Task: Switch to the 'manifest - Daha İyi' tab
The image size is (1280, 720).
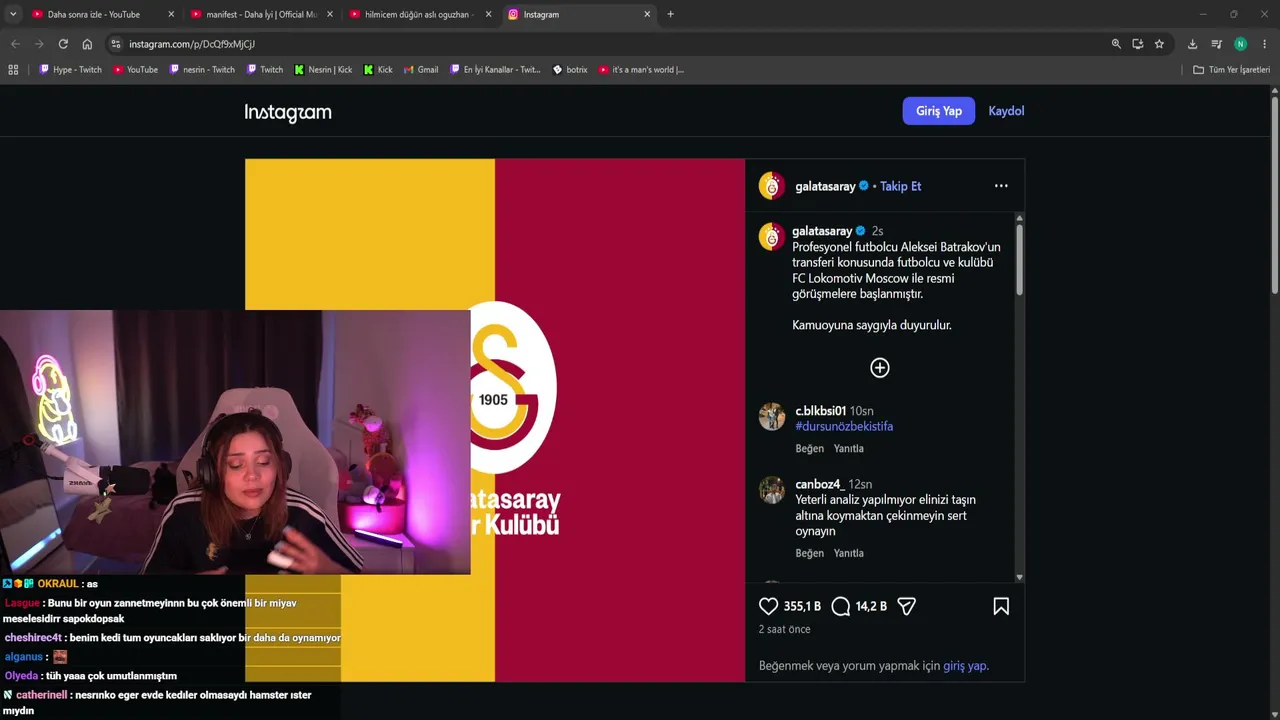Action: [262, 14]
